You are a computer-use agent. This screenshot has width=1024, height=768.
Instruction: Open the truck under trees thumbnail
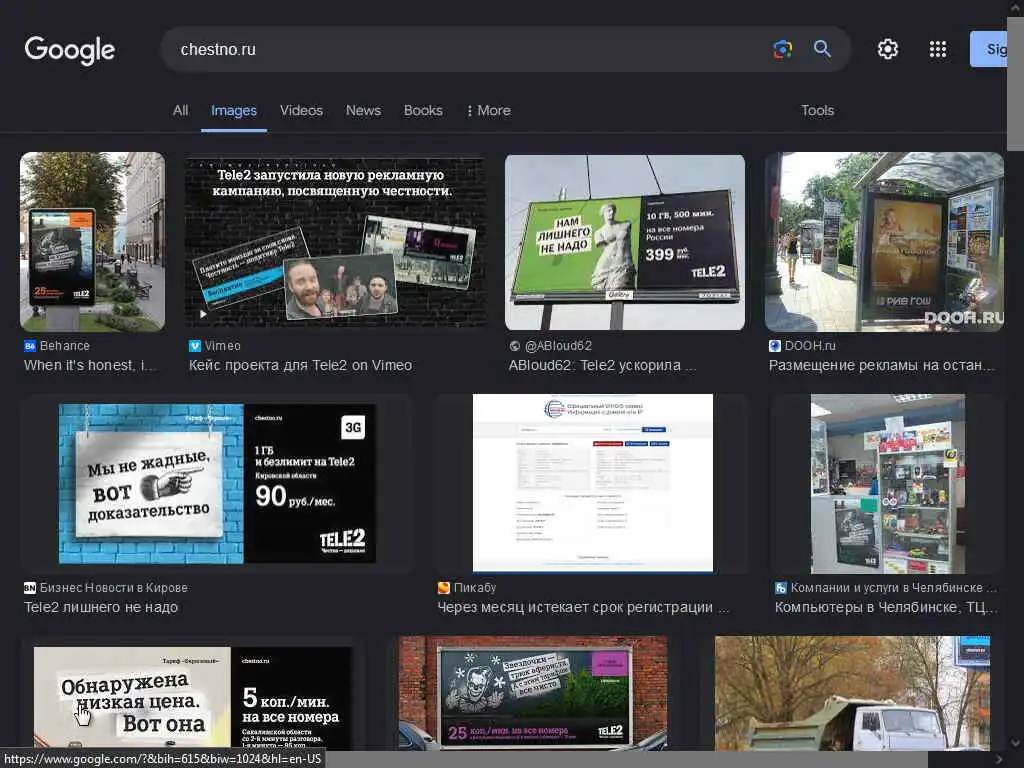click(x=852, y=693)
